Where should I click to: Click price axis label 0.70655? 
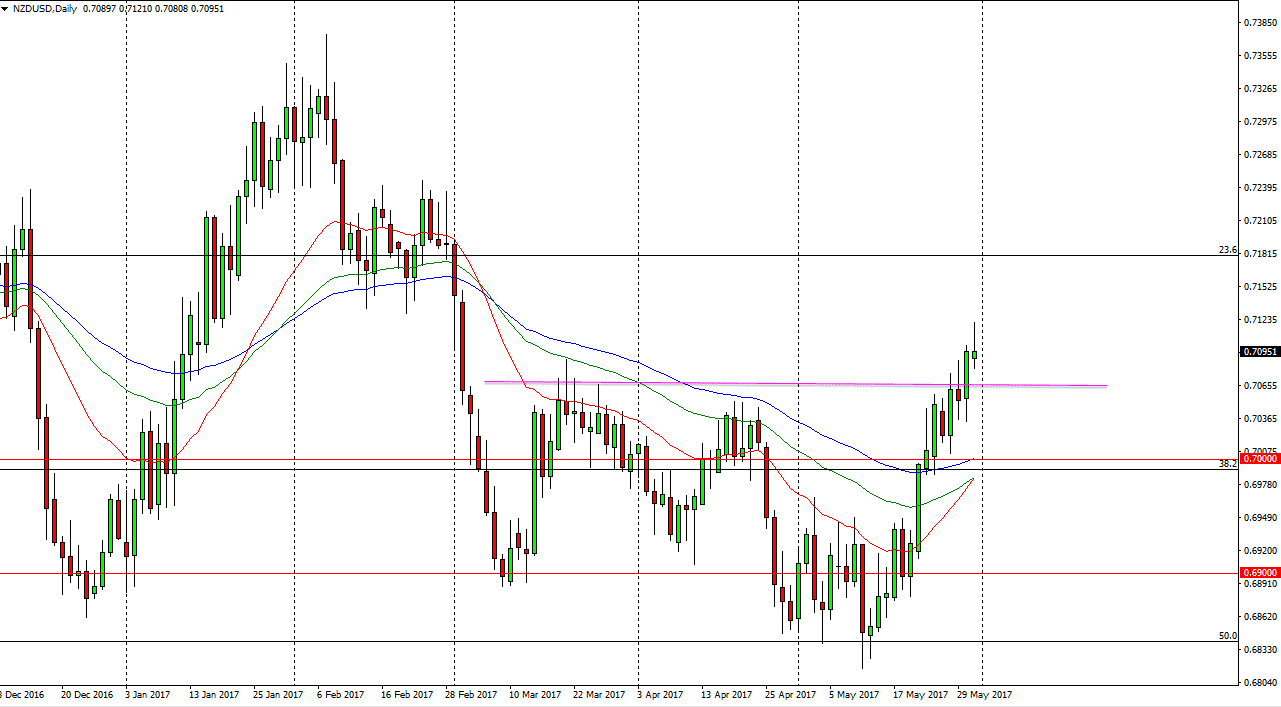pos(1259,385)
